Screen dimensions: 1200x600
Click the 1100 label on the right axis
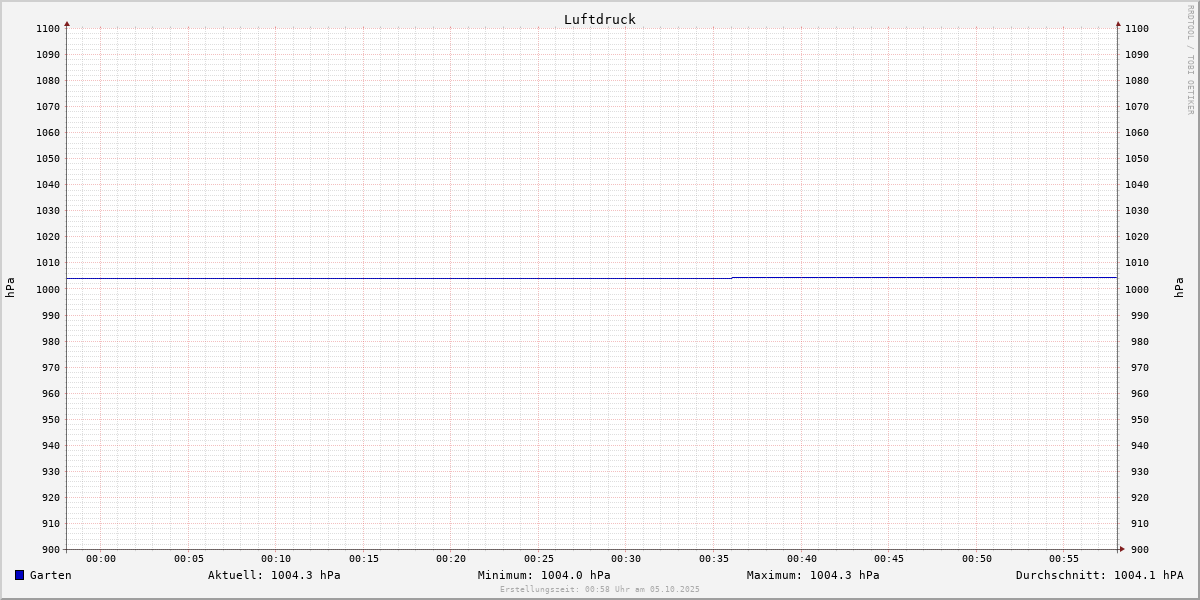click(1137, 29)
